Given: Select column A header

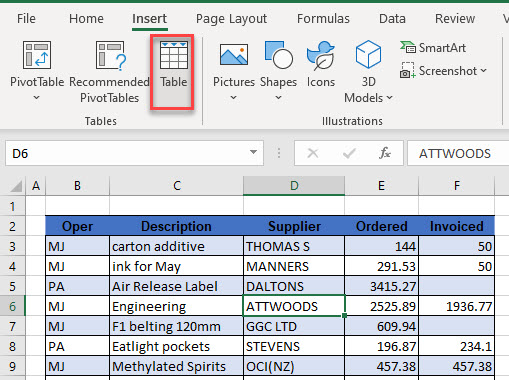Looking at the screenshot, I should pos(36,186).
